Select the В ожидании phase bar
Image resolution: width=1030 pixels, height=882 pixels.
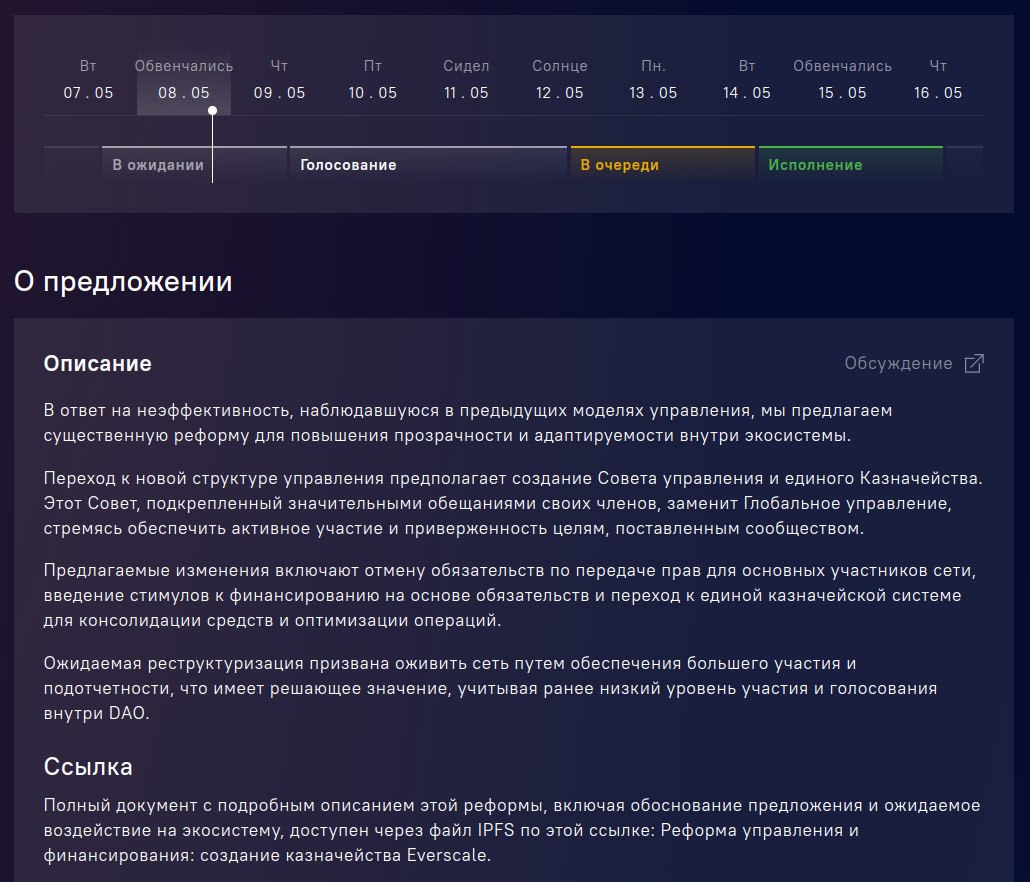click(x=158, y=165)
